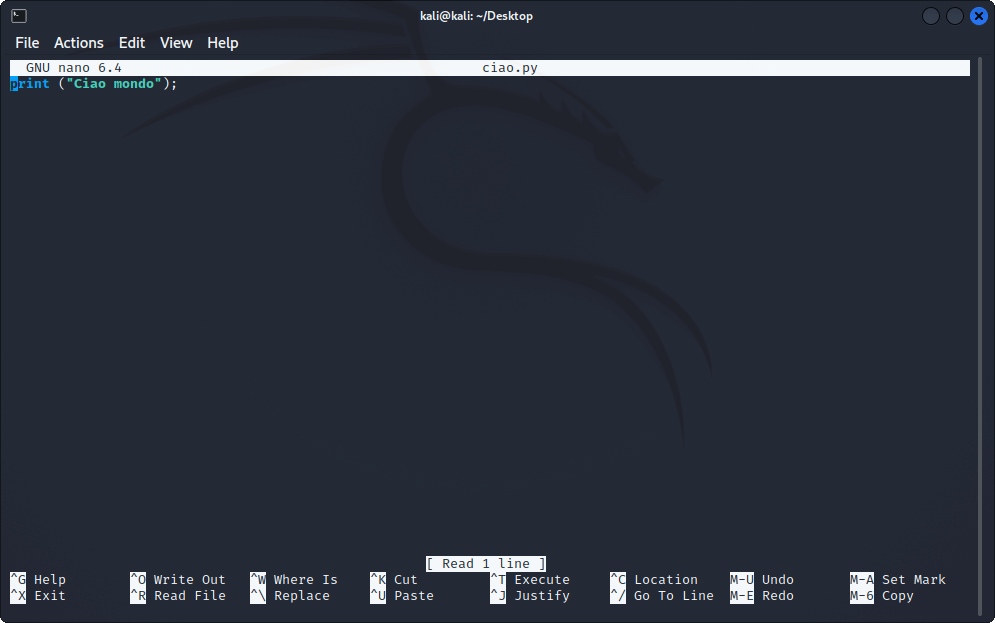
Task: Maximize the terminal window
Action: pos(955,16)
